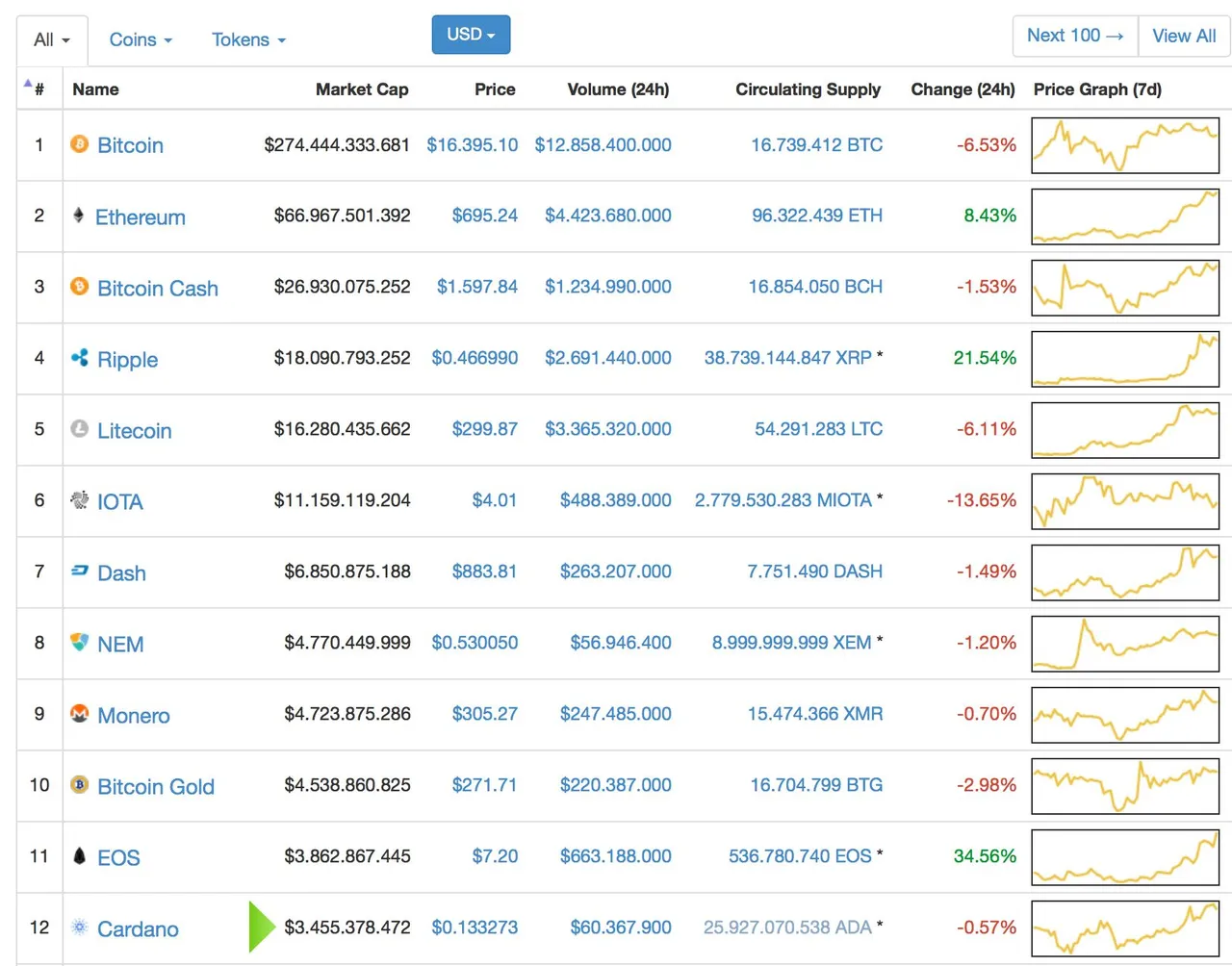1232x966 pixels.
Task: Click Bitcoin volume $12.858.400.000
Action: [x=603, y=144]
